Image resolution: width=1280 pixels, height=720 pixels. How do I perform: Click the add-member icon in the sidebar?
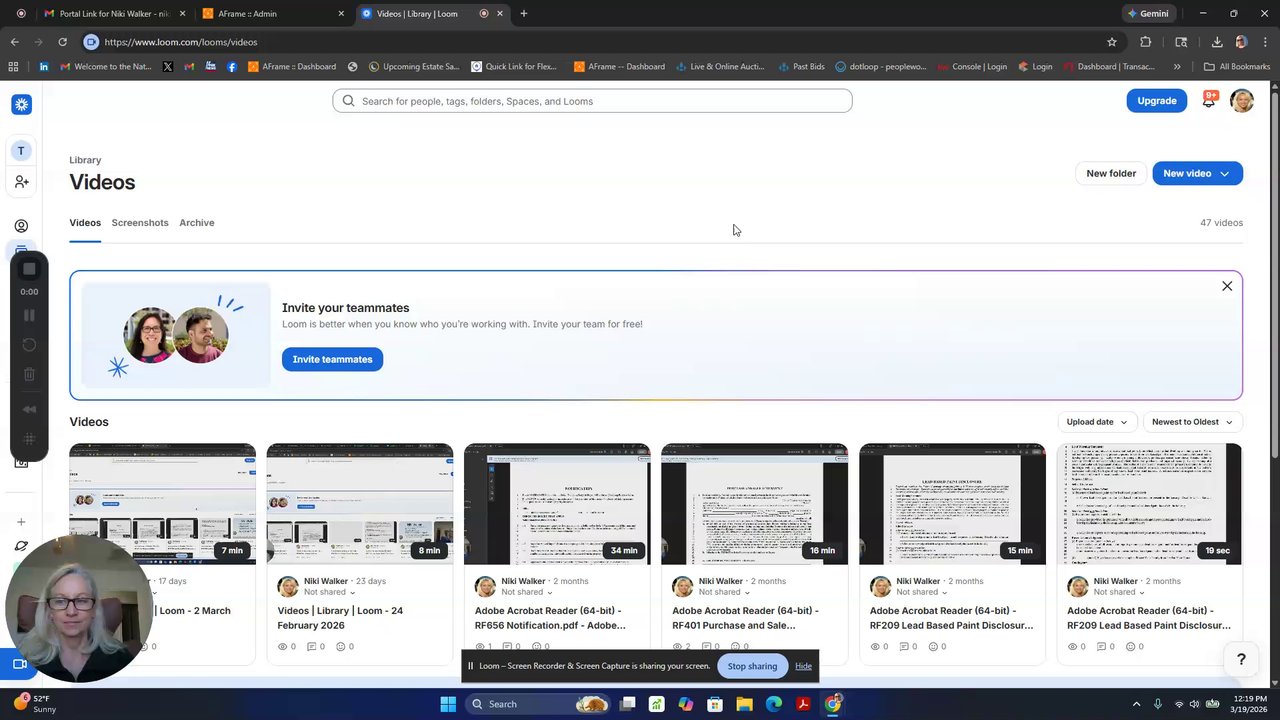pyautogui.click(x=21, y=181)
